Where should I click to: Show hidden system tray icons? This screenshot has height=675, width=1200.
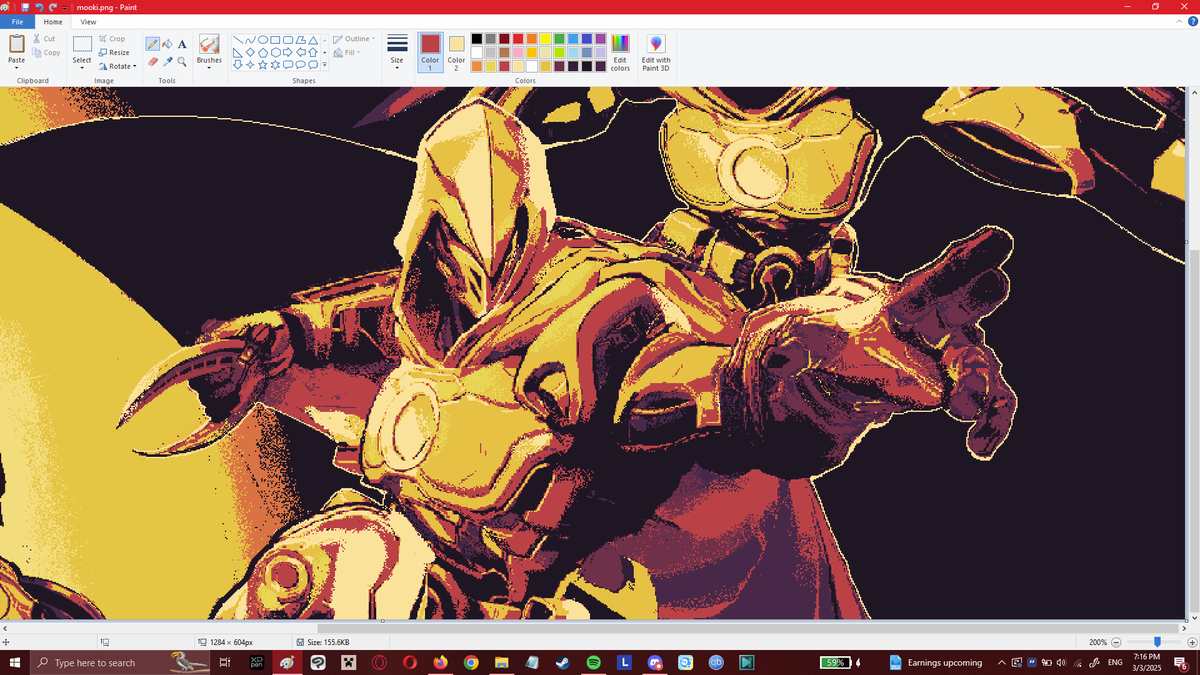click(1001, 662)
